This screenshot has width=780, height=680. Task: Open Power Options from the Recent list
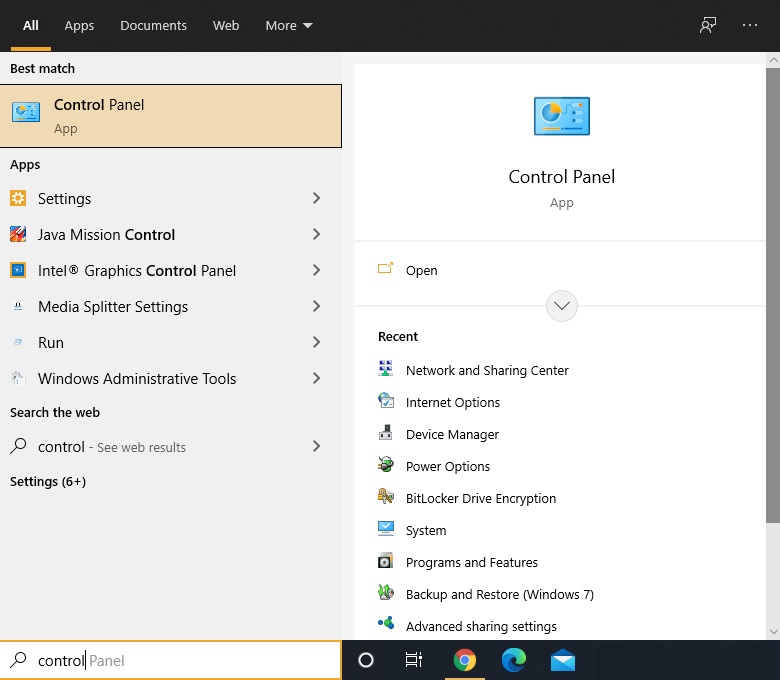448,467
